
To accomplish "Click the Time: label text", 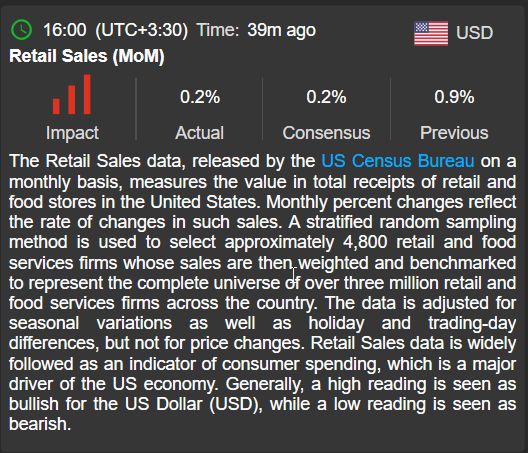I will 218,30.
